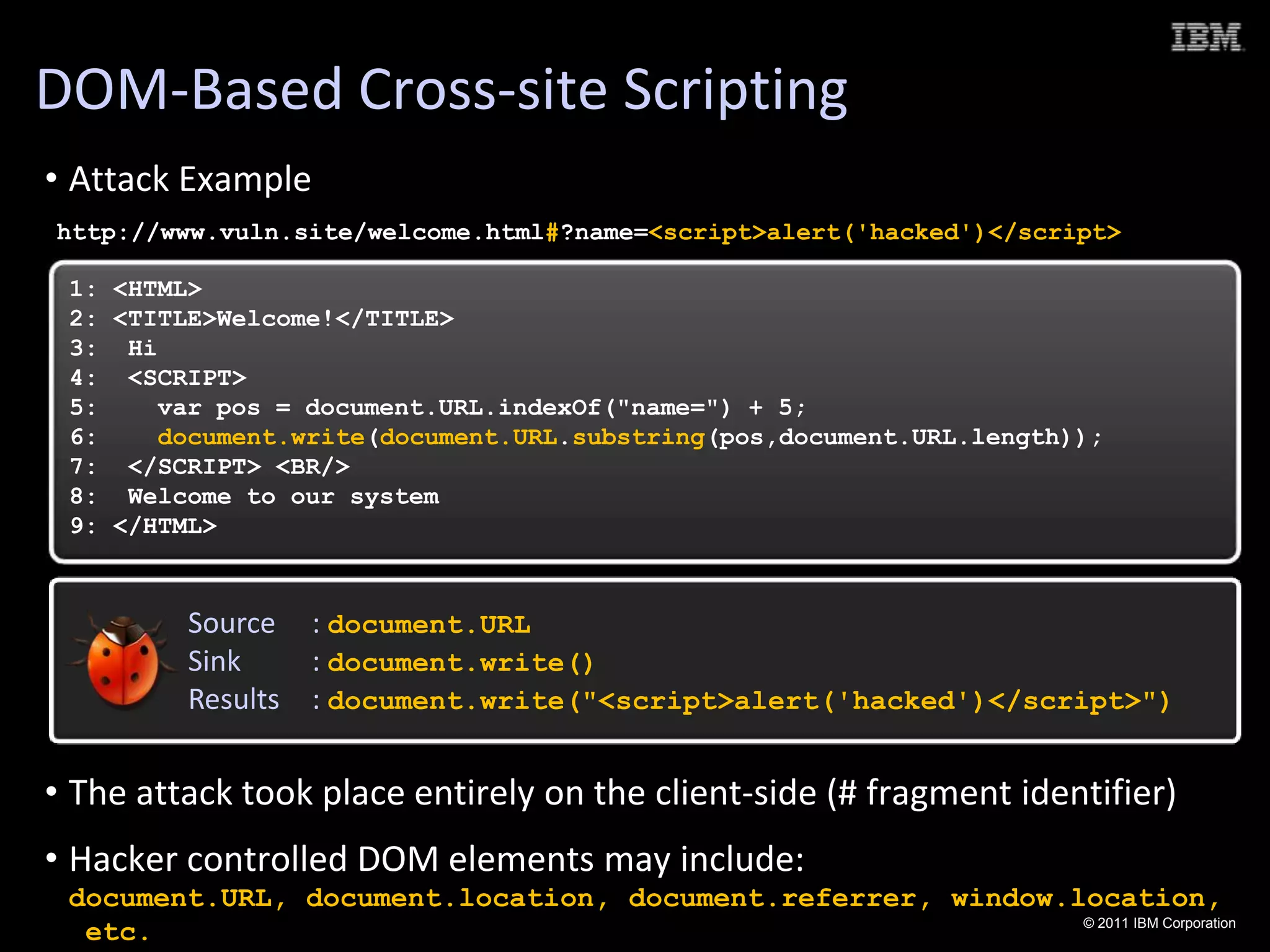Click the IBM logo
This screenshot has width=1270, height=952.
[x=1207, y=37]
